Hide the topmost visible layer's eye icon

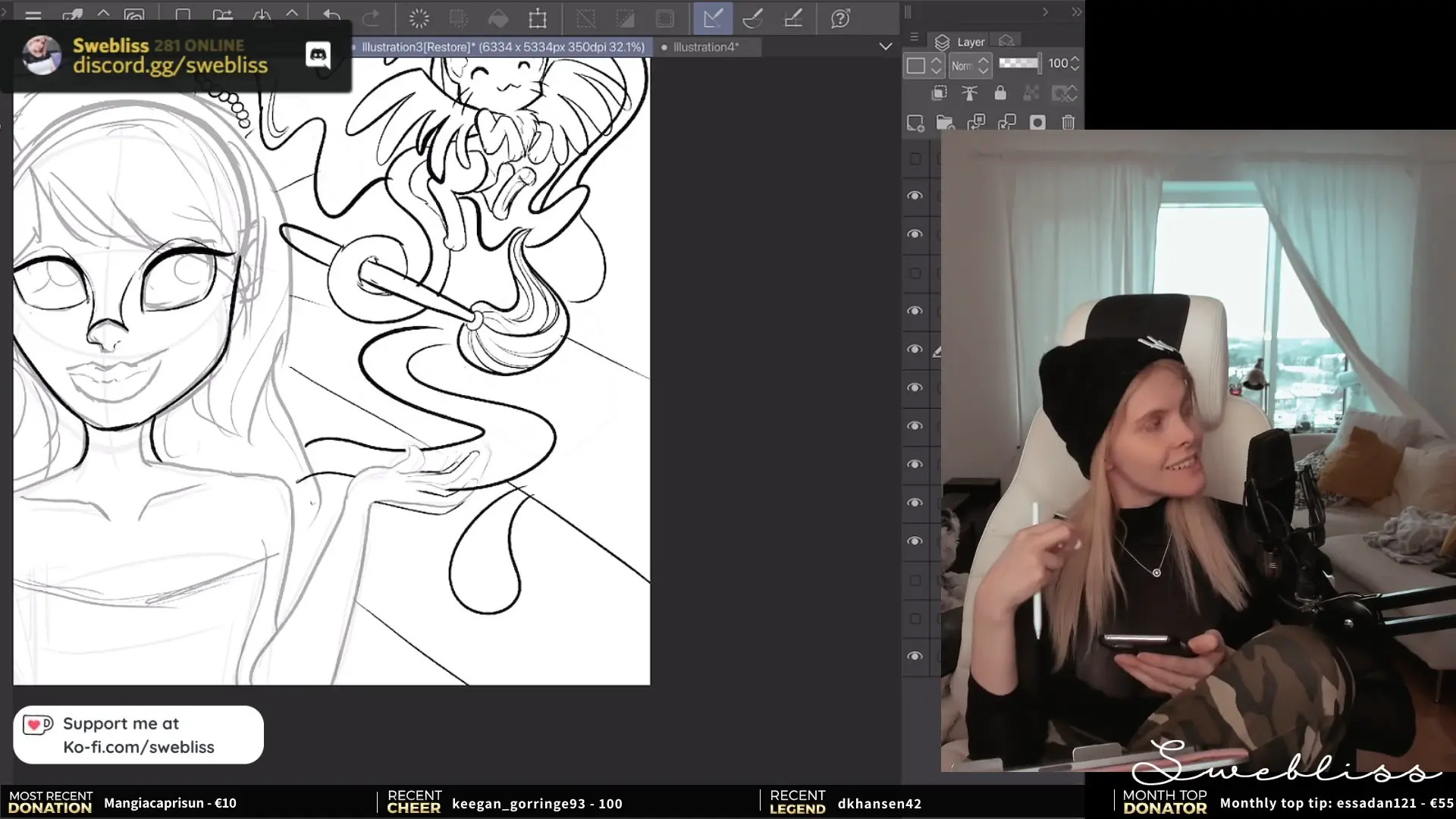tap(915, 196)
